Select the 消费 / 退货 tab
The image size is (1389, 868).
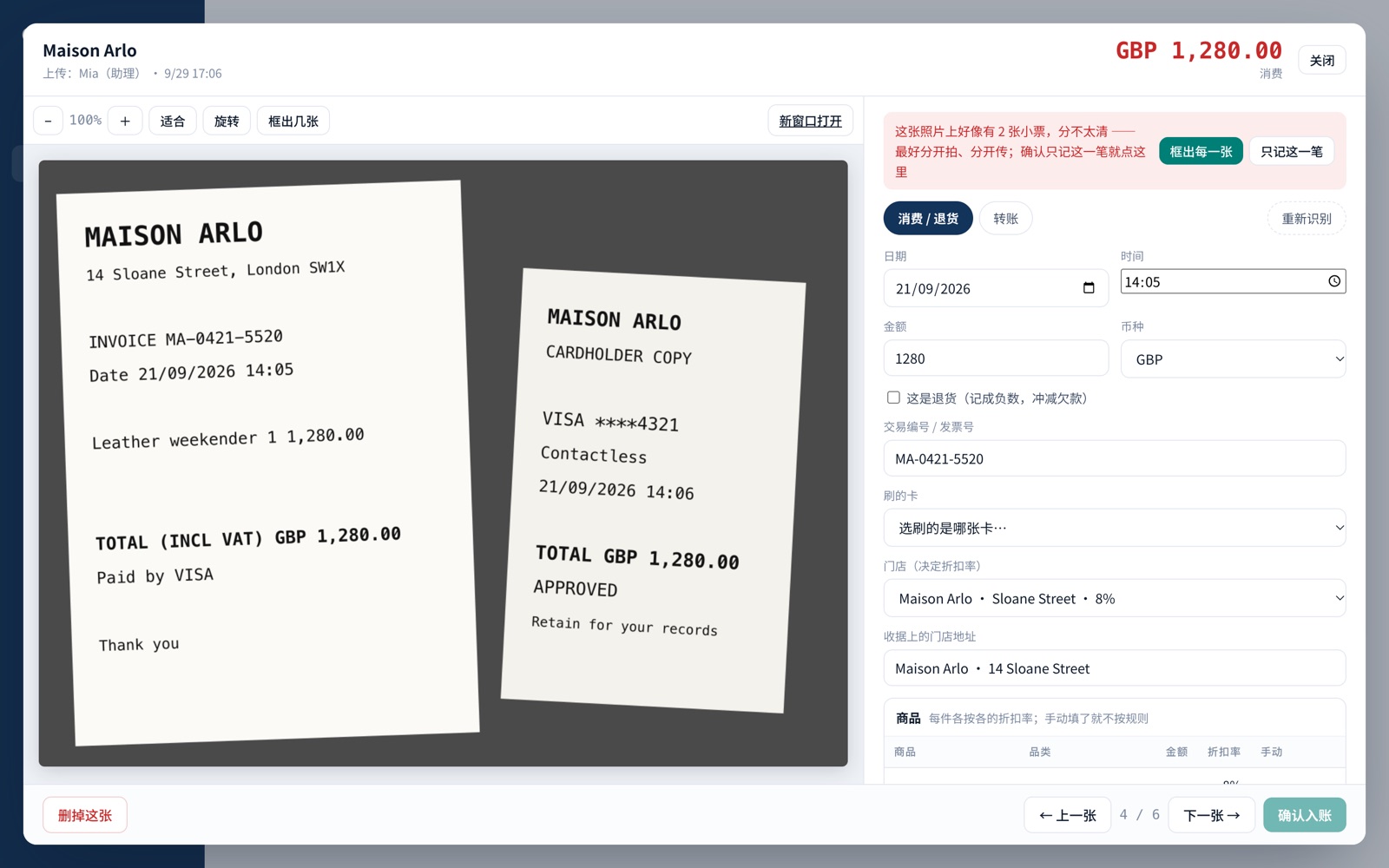tap(928, 219)
